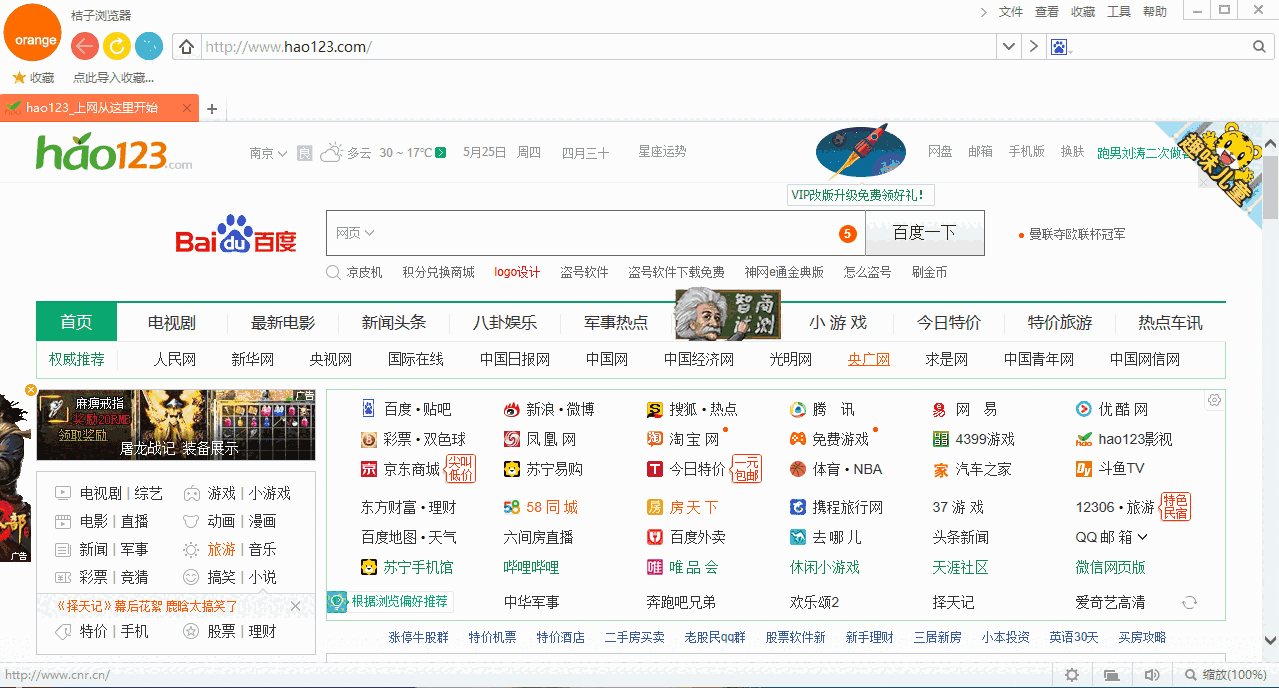Image resolution: width=1279 pixels, height=688 pixels.
Task: Open the image search icon in address bar
Action: pyautogui.click(x=1060, y=46)
